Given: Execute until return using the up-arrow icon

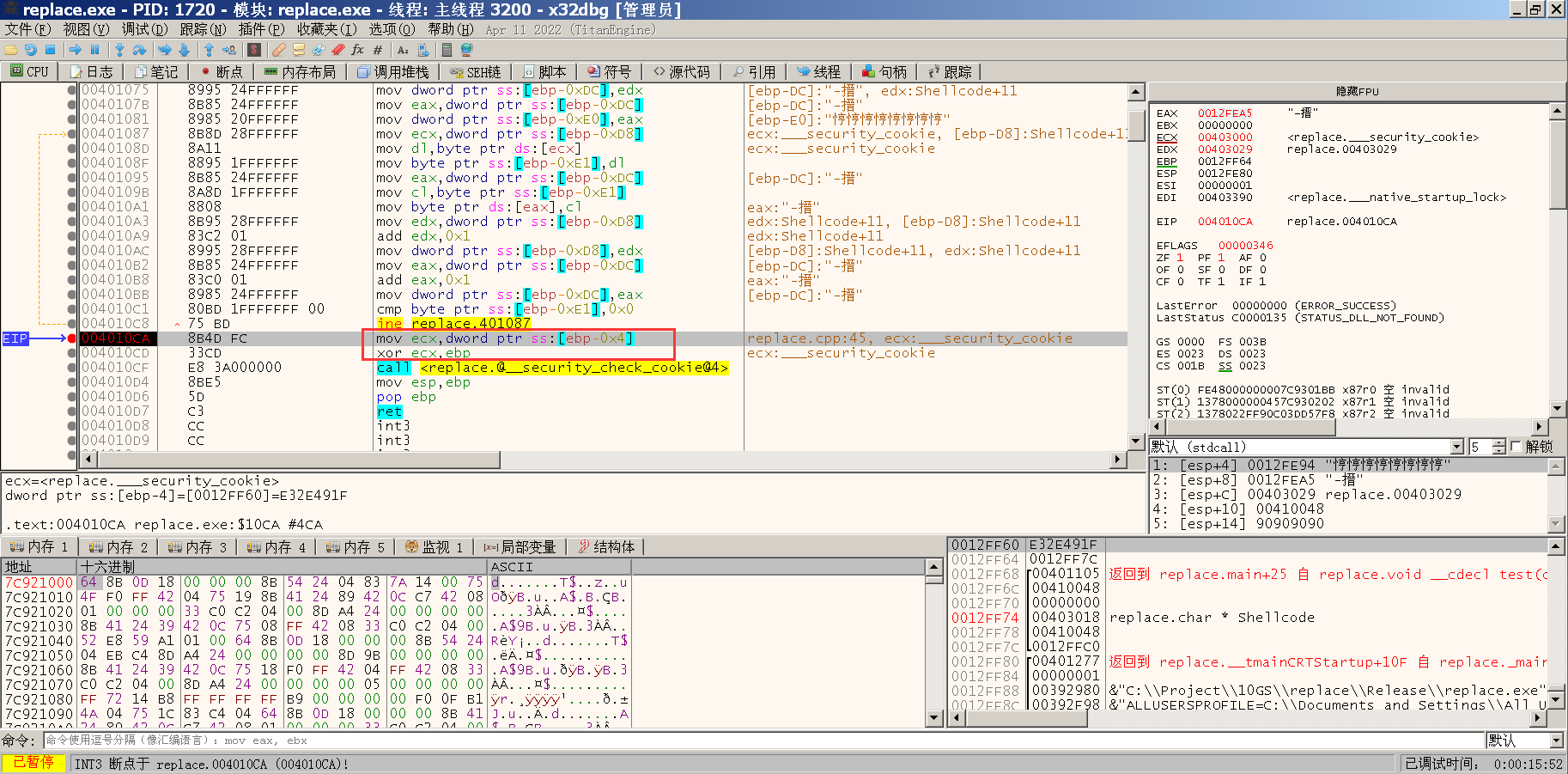Looking at the screenshot, I should point(210,49).
